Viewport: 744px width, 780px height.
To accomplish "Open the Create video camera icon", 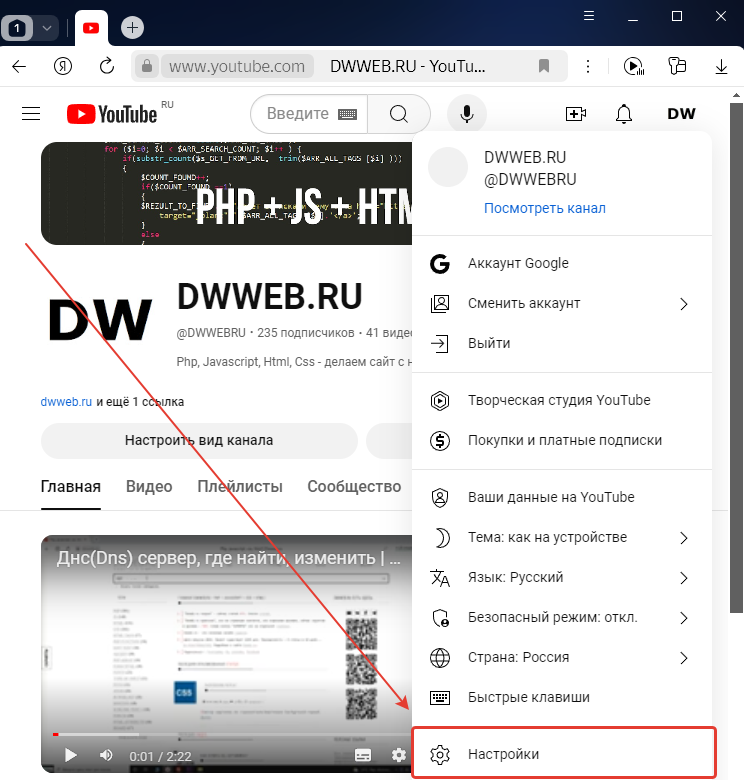I will [x=576, y=114].
